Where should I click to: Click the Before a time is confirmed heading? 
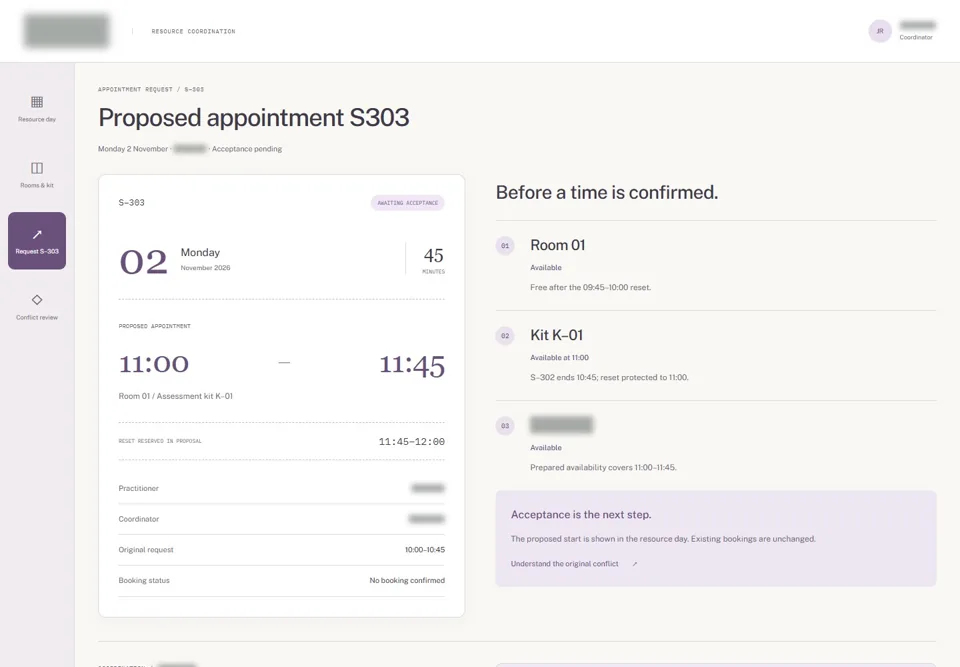[607, 192]
